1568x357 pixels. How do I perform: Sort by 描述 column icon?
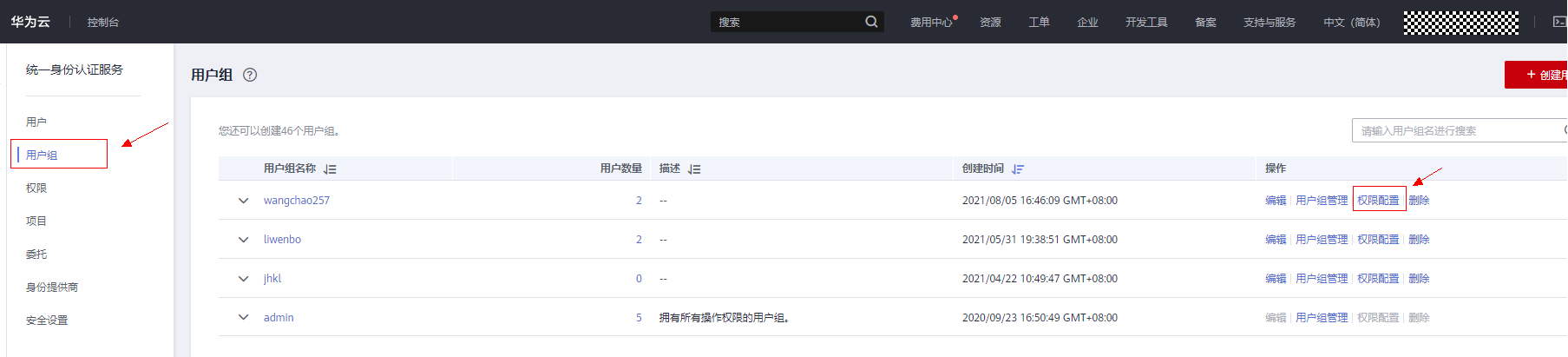[694, 169]
